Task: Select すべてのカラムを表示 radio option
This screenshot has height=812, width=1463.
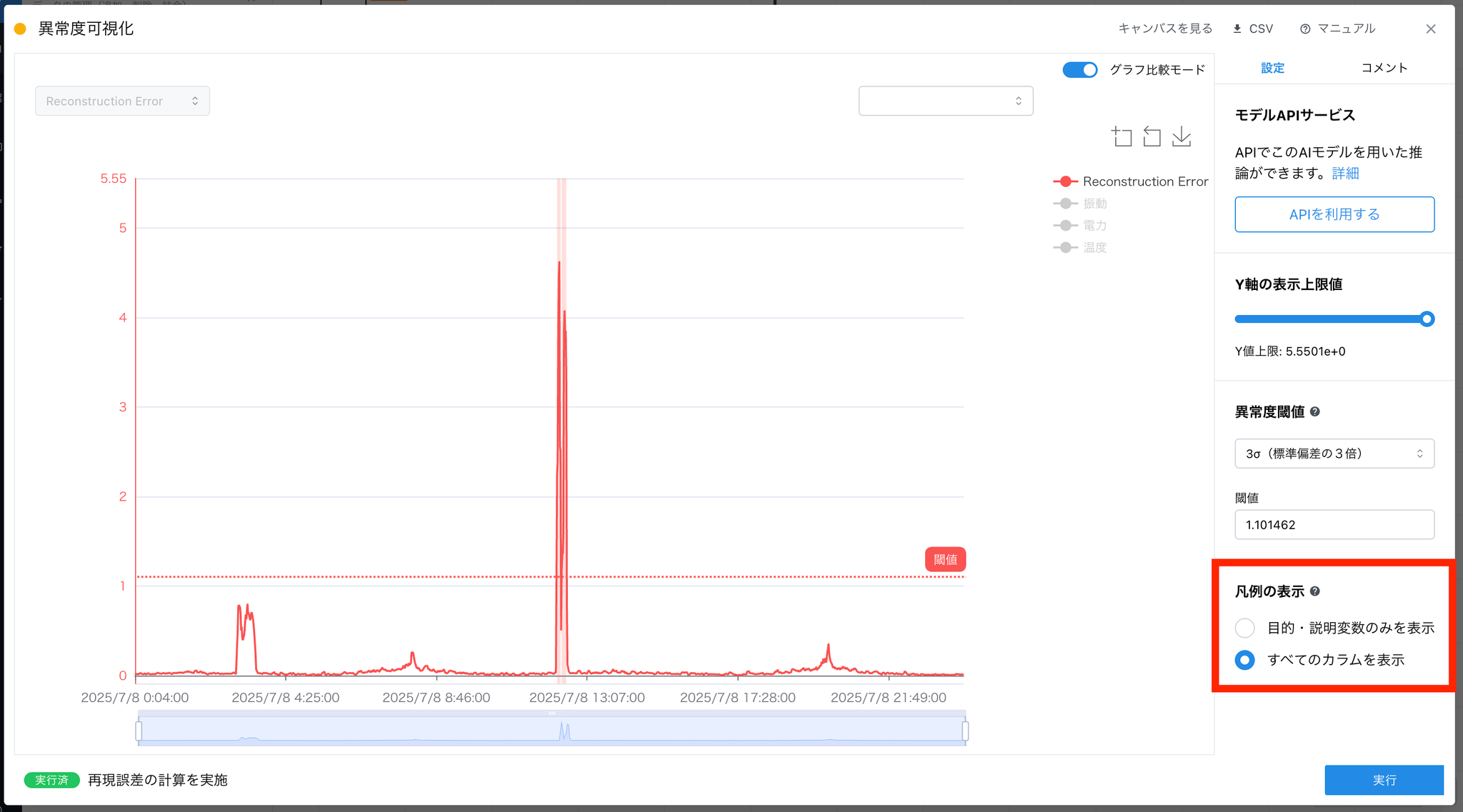Action: [x=1245, y=660]
